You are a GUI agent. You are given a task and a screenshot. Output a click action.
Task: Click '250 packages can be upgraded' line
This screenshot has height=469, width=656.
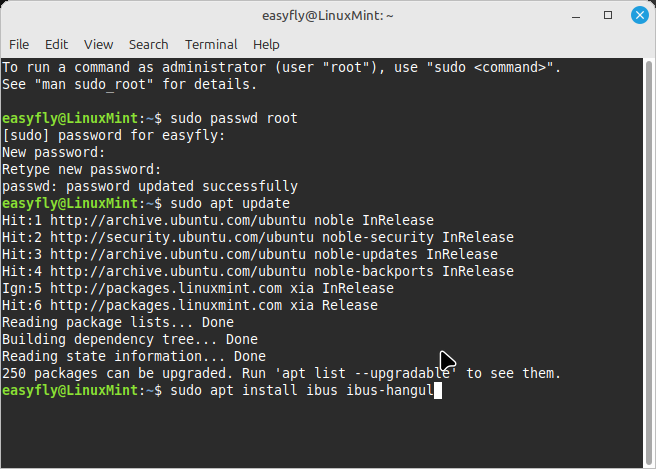pyautogui.click(x=282, y=373)
